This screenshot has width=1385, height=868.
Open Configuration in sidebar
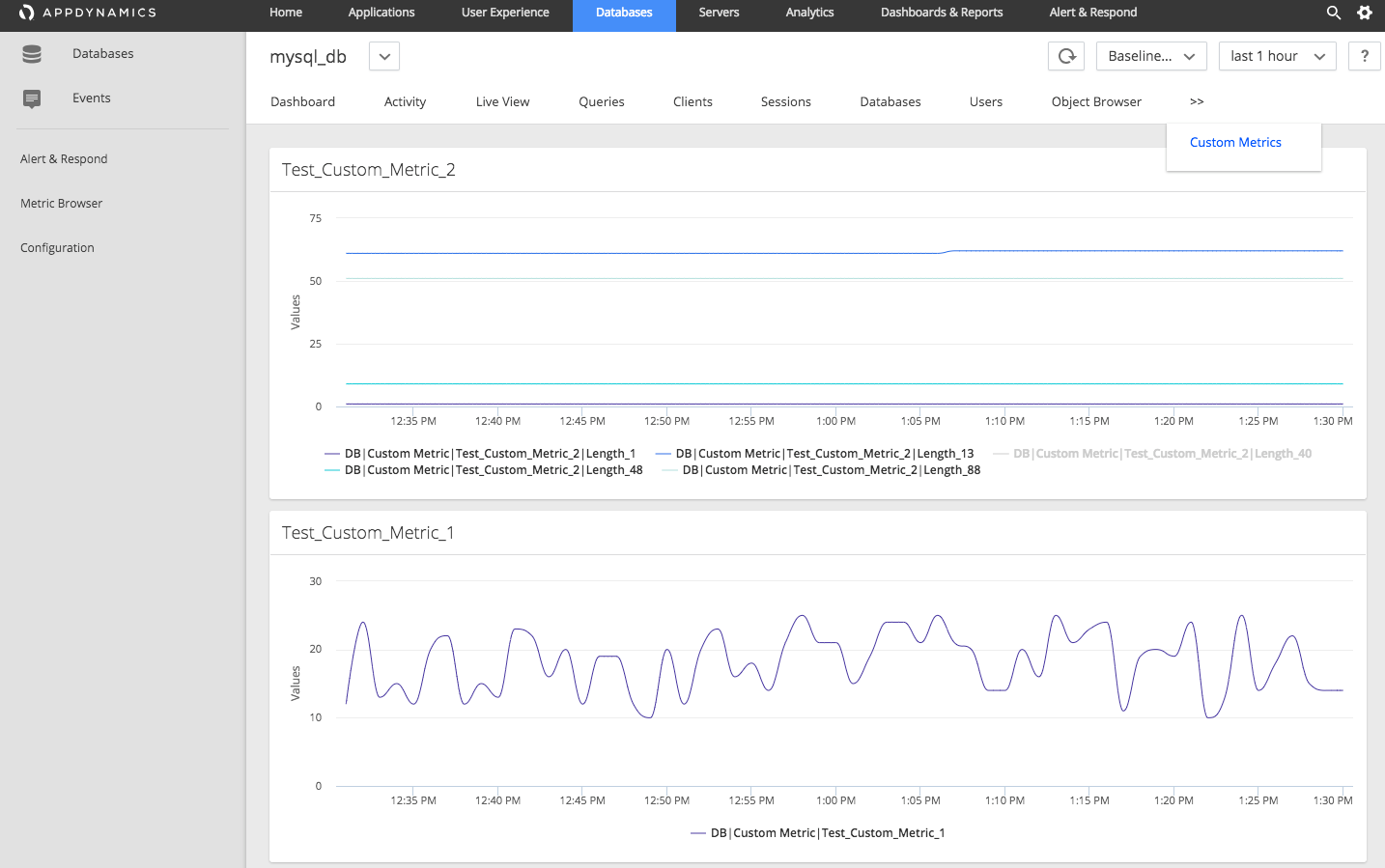point(57,248)
